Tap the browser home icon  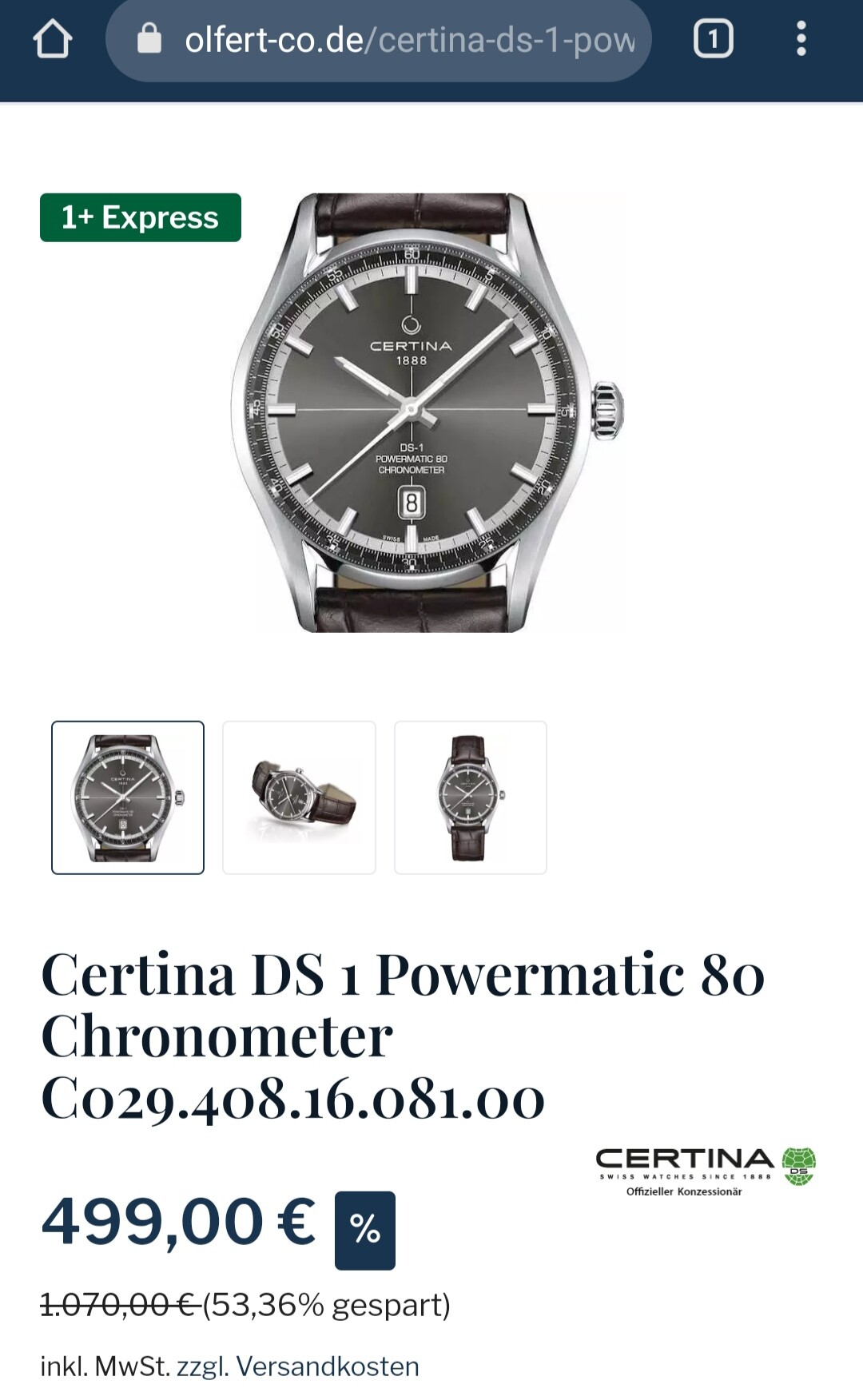coord(53,39)
